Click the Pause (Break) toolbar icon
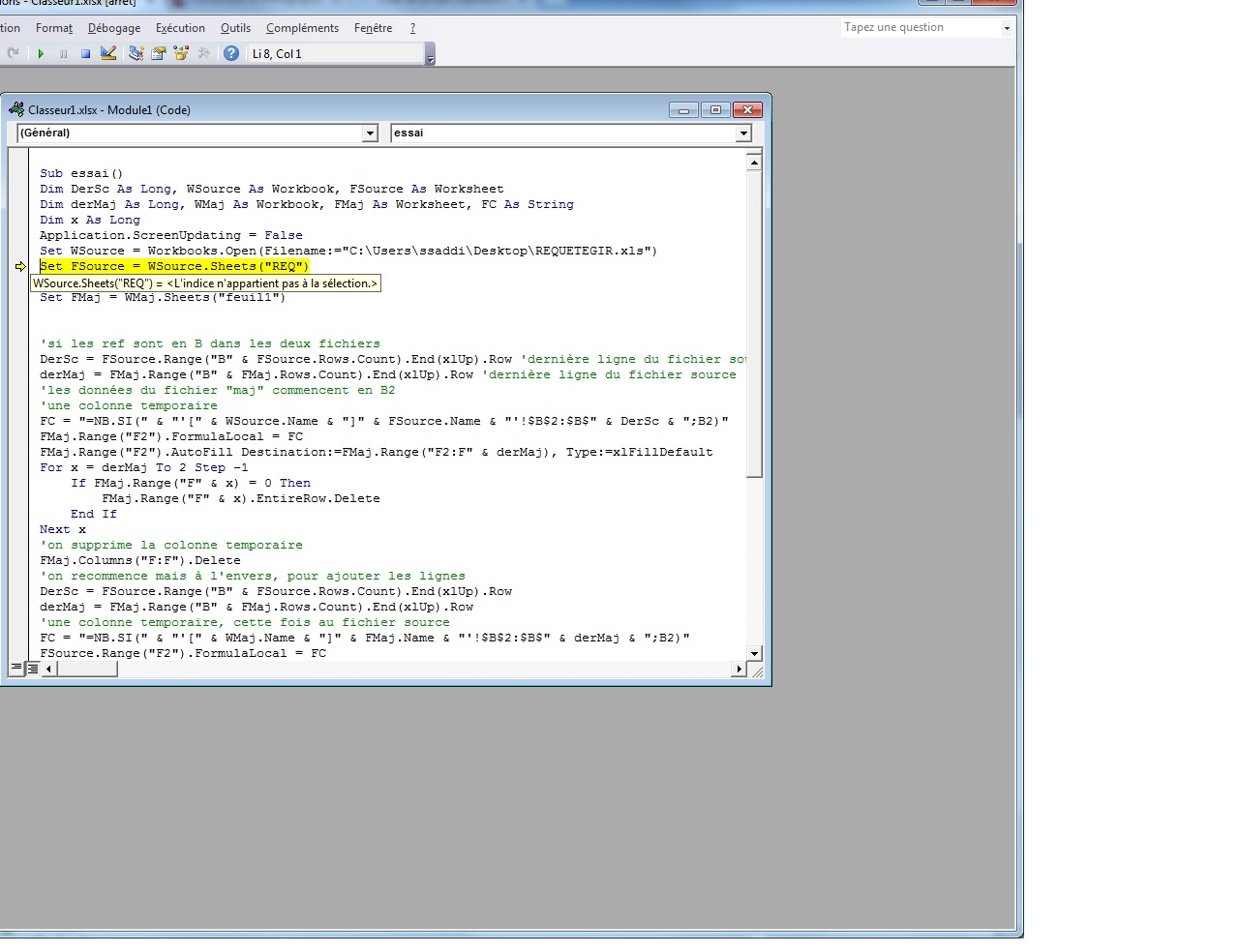Image resolution: width=1239 pixels, height=952 pixels. tap(63, 53)
